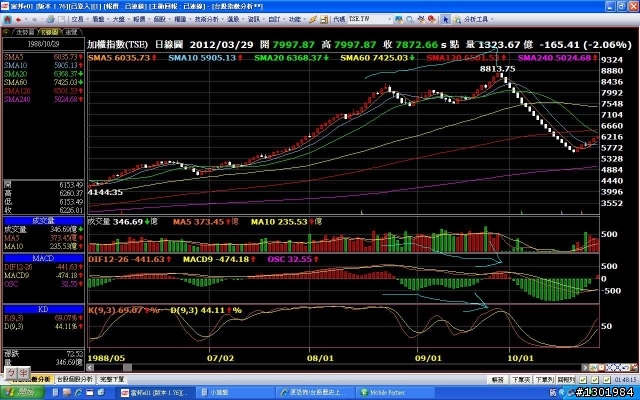This screenshot has width=640, height=400.
Task: Click the page icon next to the printer
Action: (62, 19)
